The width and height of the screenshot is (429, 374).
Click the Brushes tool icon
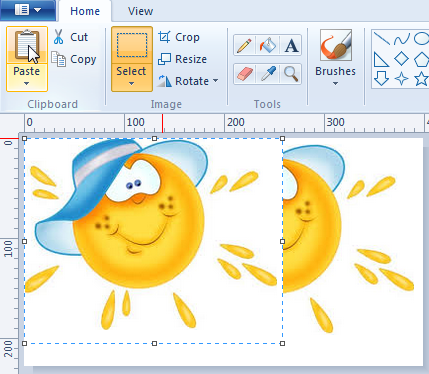[x=336, y=45]
